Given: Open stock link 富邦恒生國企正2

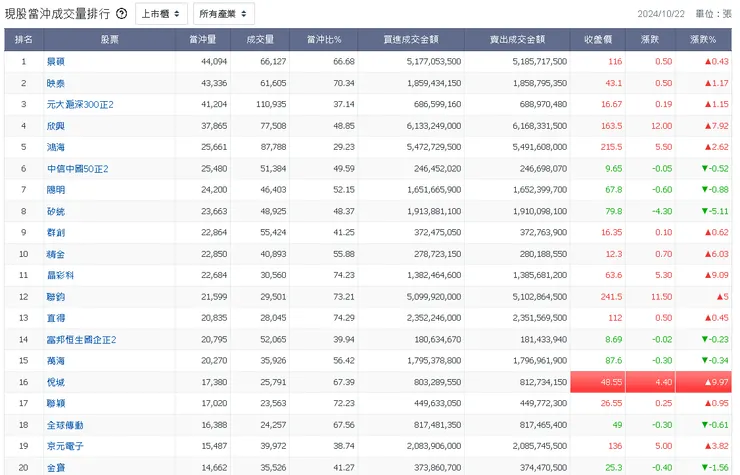Looking at the screenshot, I should click(82, 339).
